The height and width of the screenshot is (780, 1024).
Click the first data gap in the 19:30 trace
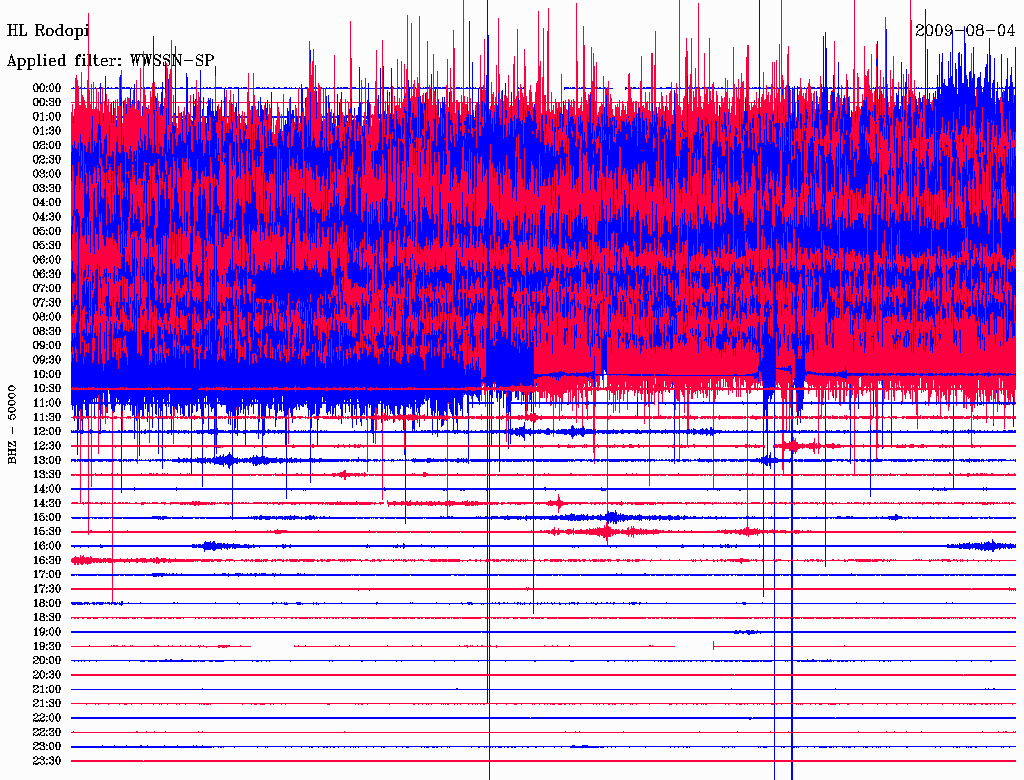point(272,647)
